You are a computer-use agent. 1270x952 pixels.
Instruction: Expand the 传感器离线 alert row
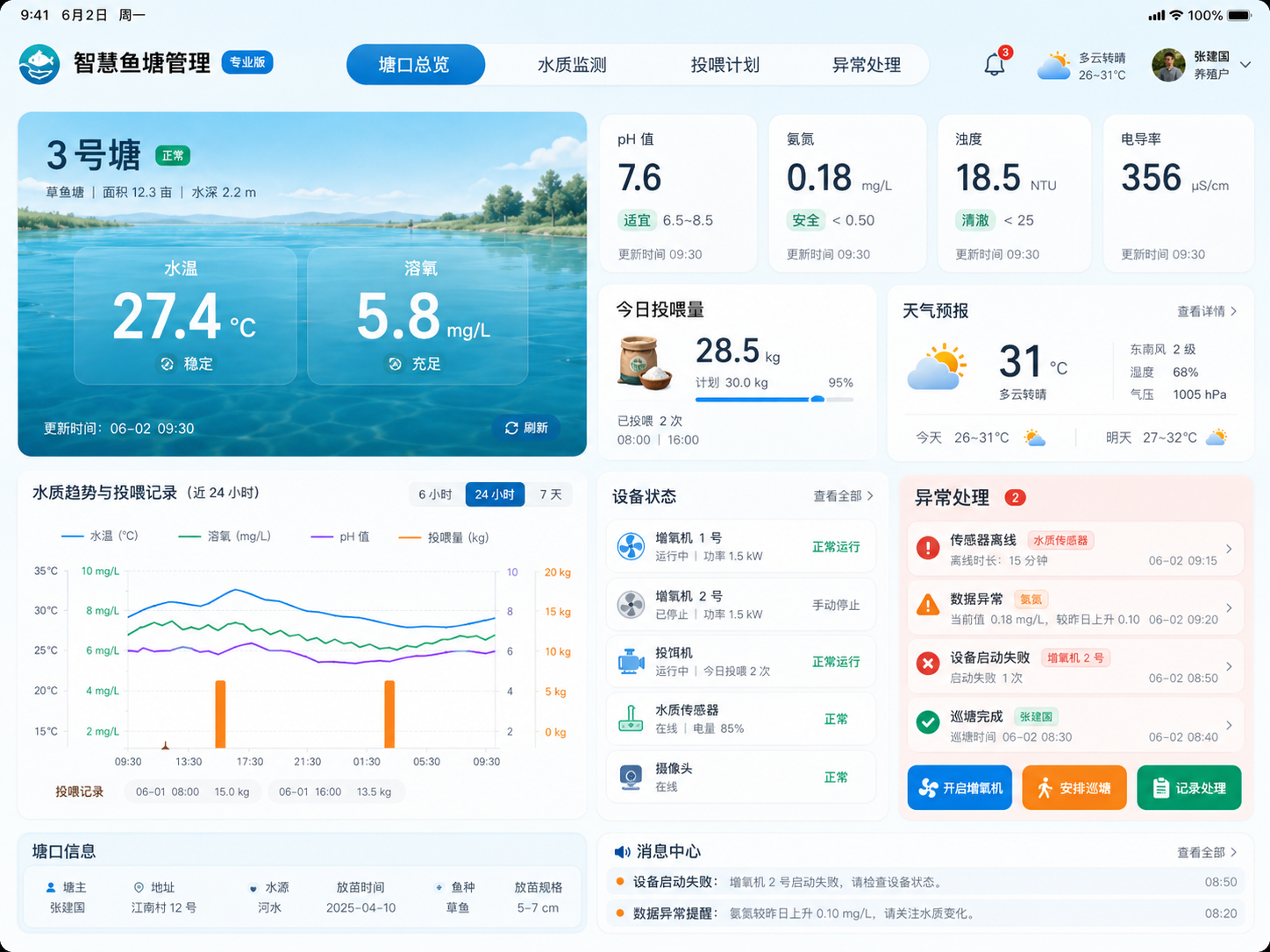(x=1075, y=549)
